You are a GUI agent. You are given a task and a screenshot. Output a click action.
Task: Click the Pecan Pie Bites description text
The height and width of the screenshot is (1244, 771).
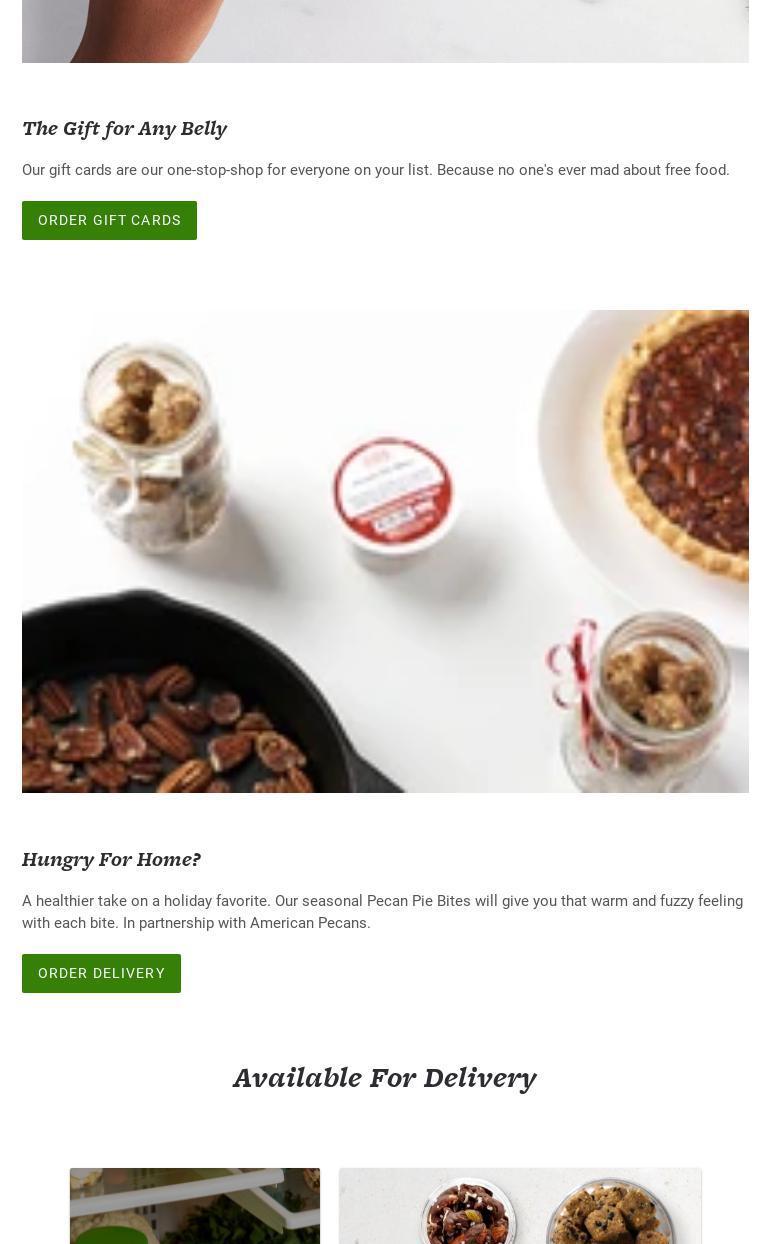point(385,912)
